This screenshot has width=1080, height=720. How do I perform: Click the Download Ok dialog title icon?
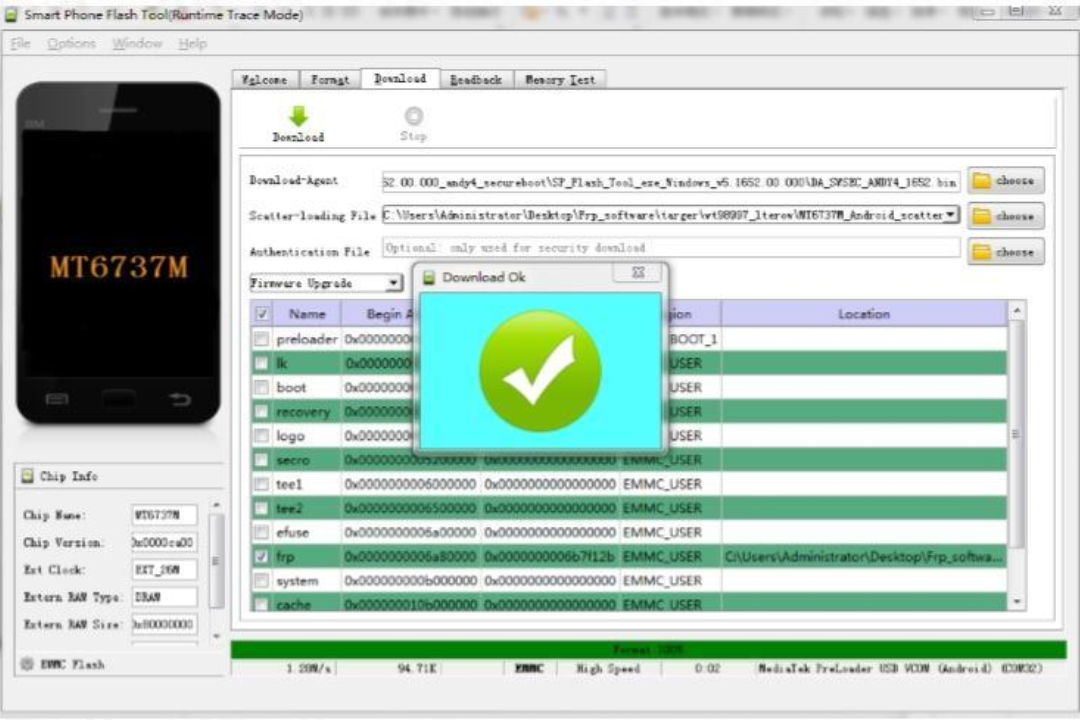click(428, 277)
